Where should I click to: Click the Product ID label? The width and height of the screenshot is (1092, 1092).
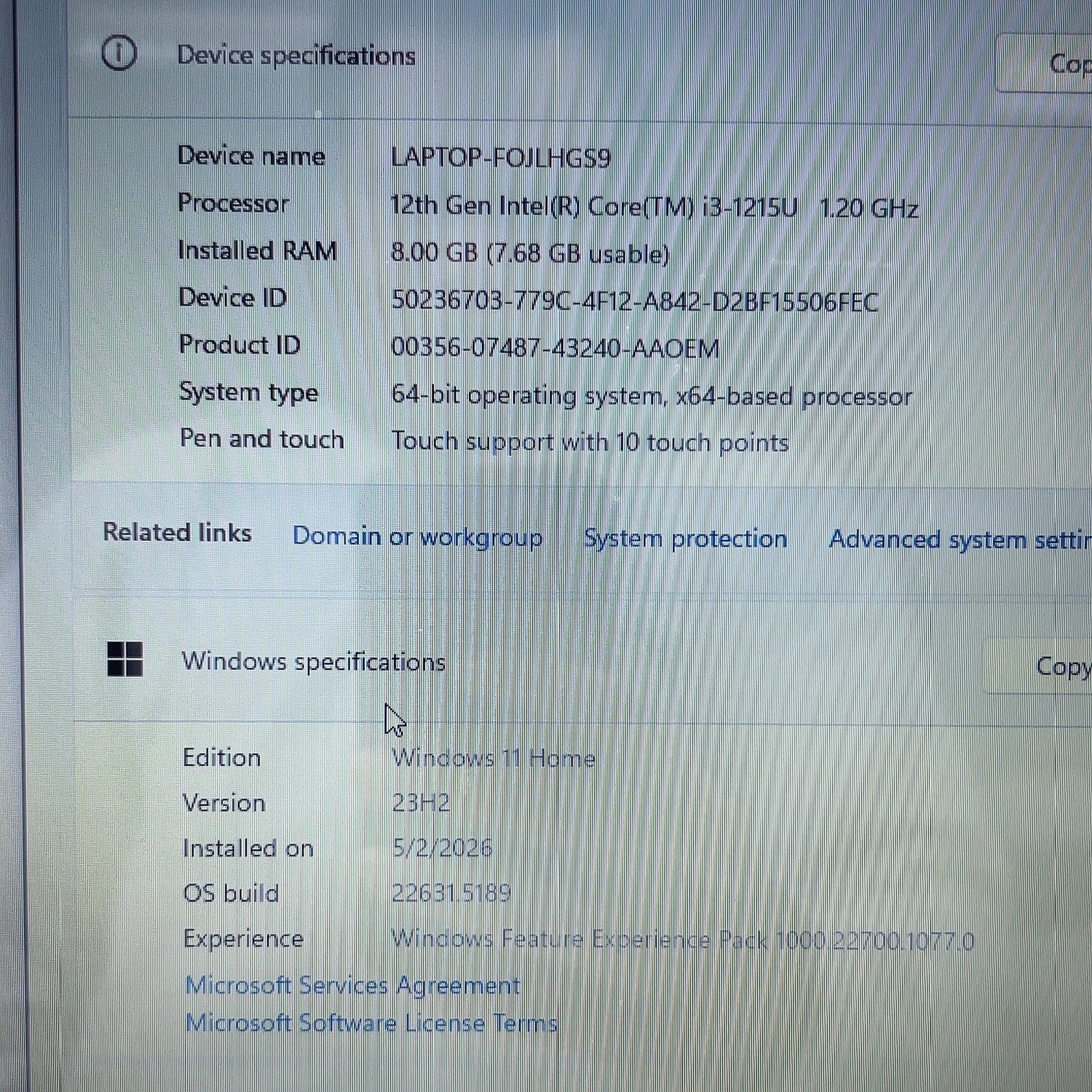[240, 344]
